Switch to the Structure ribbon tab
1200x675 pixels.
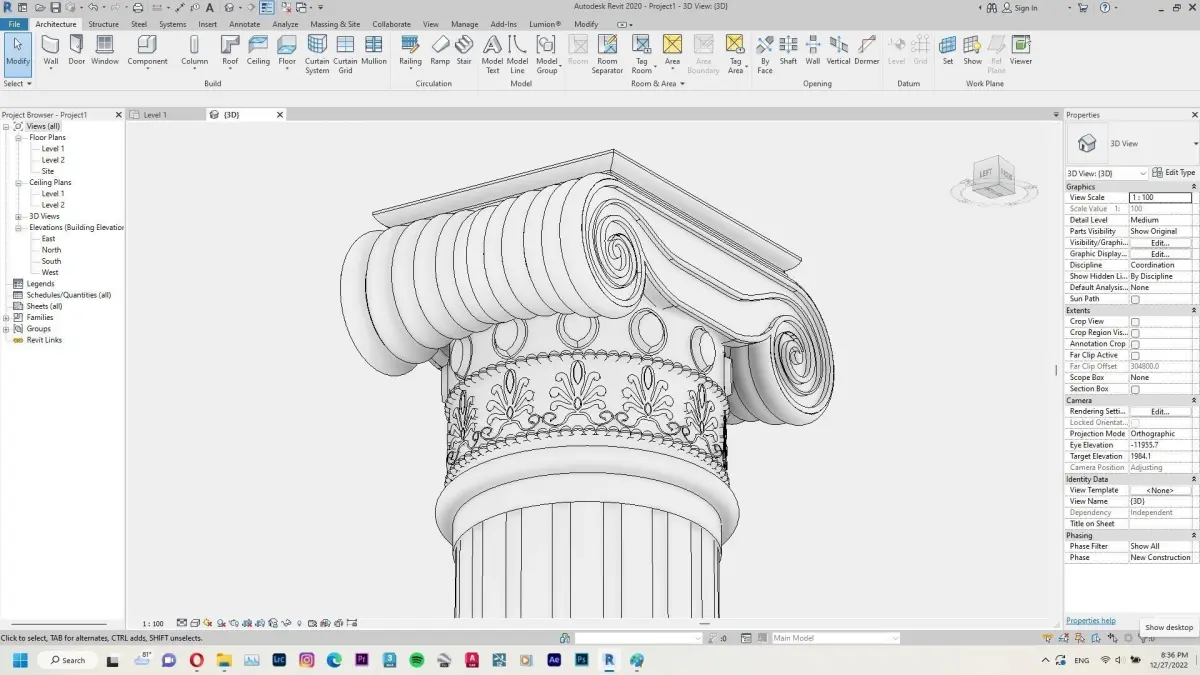(103, 24)
